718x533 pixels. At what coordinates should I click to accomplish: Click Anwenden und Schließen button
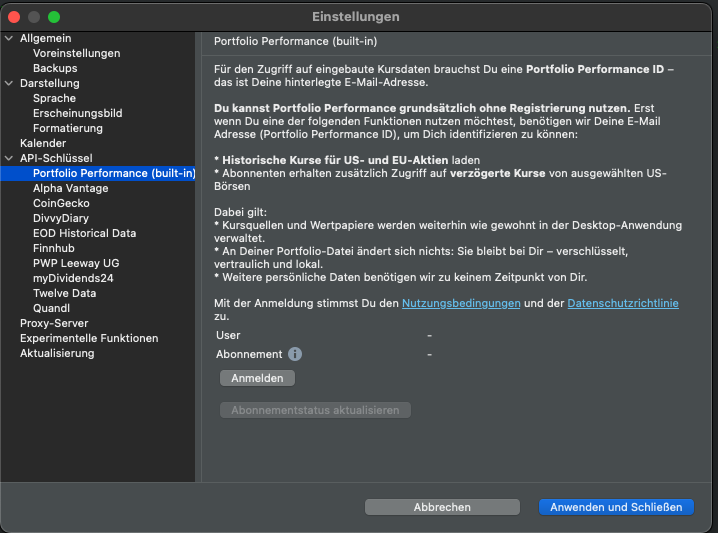[615, 507]
